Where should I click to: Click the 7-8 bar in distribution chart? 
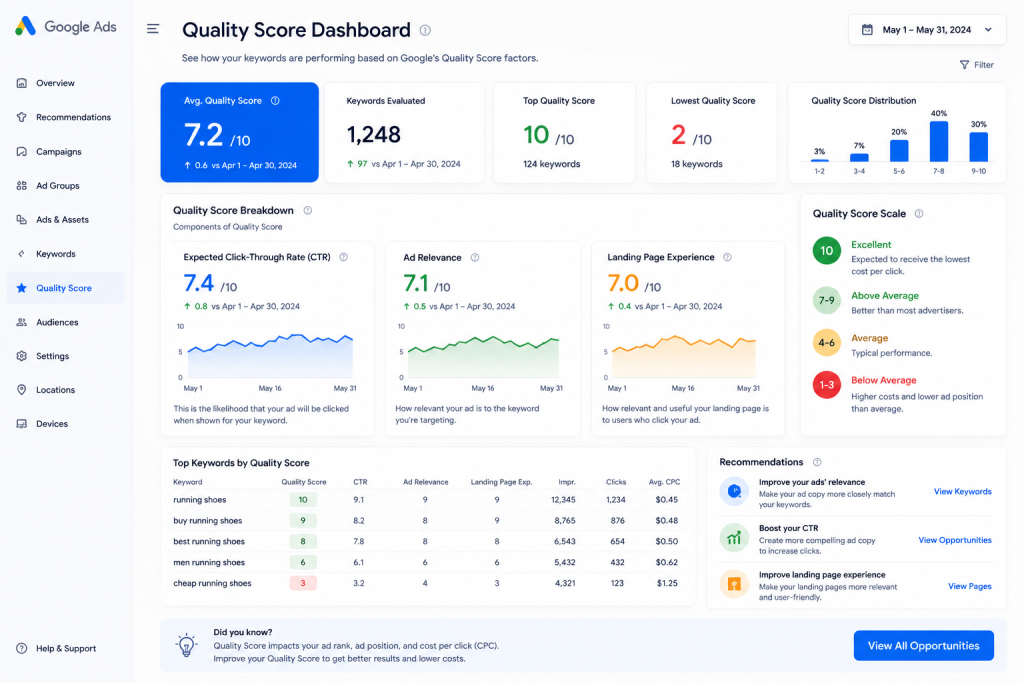coord(938,141)
